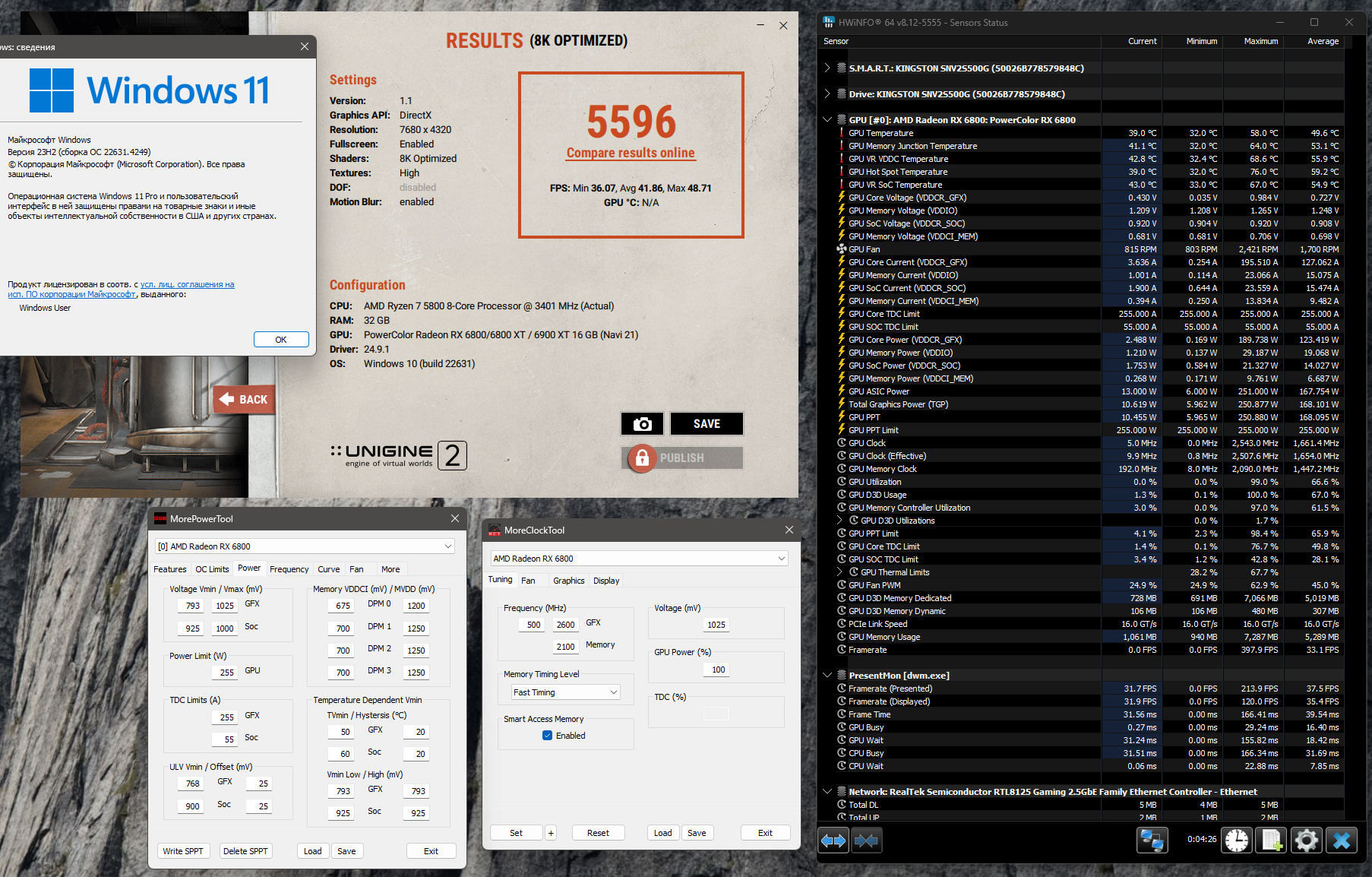Click the MoreClockTool title bar app icon
Viewport: 1372px width, 877px height.
tap(495, 530)
